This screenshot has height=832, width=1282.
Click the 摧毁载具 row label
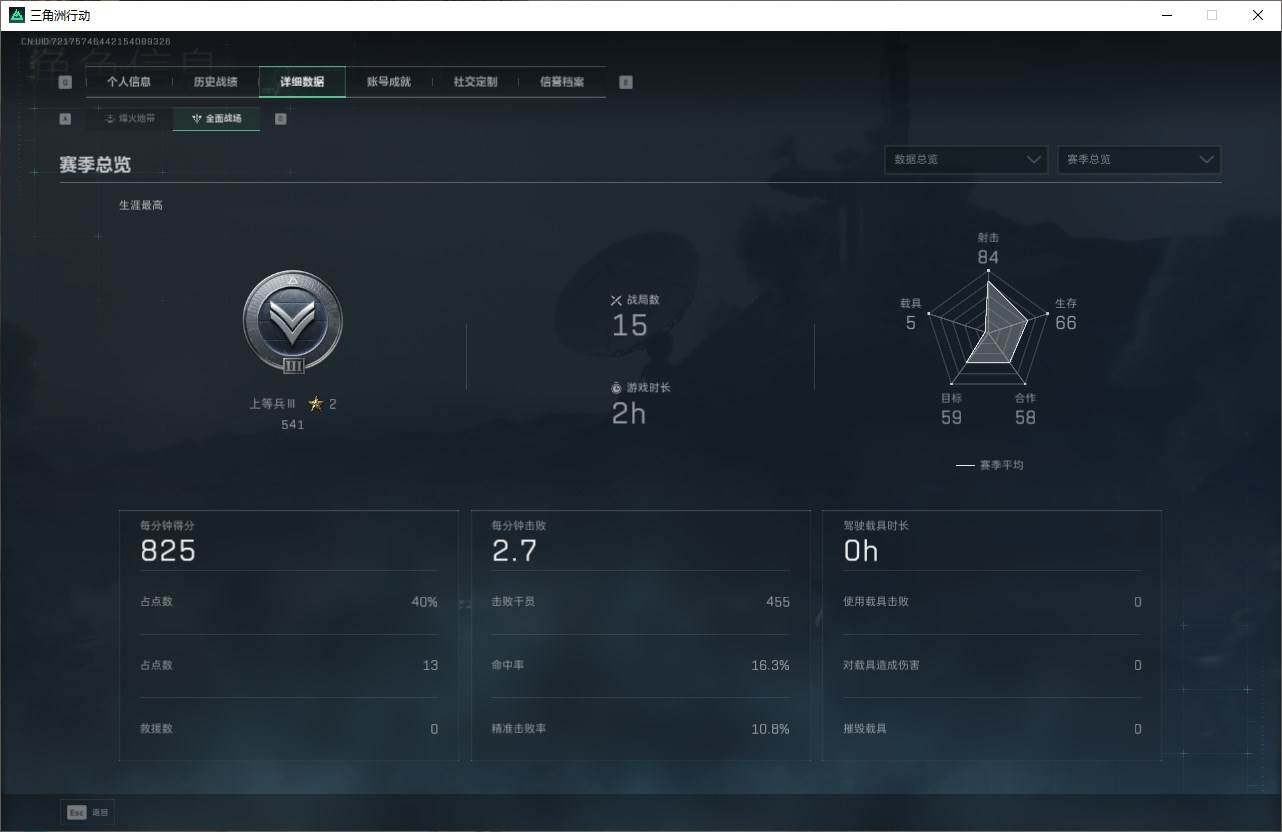865,729
